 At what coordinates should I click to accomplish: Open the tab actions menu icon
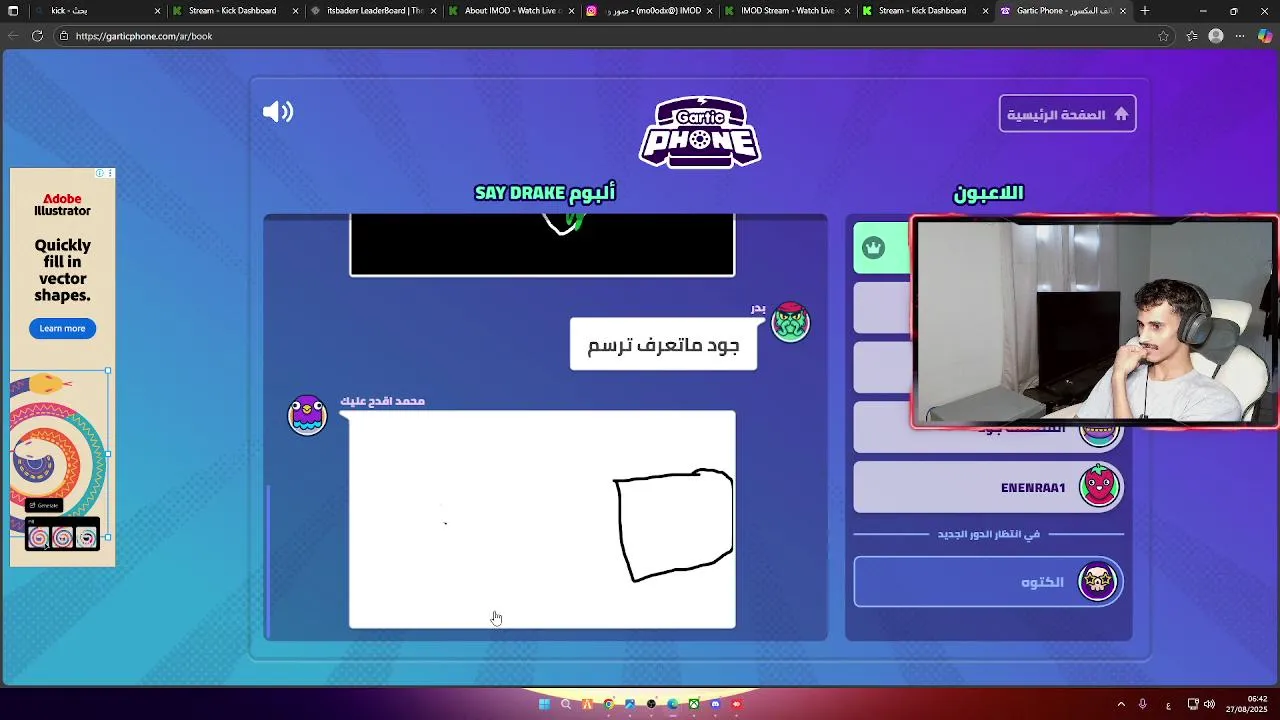tap(13, 11)
